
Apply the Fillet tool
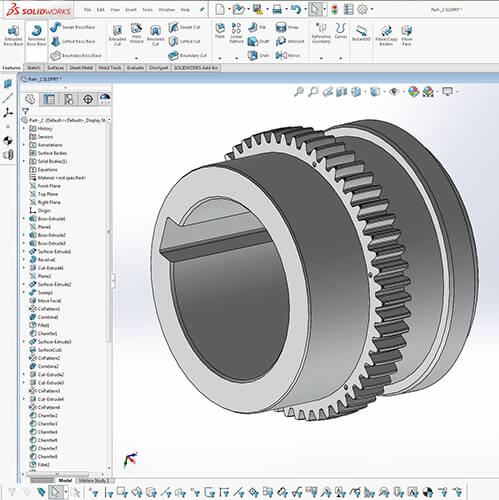click(x=220, y=31)
